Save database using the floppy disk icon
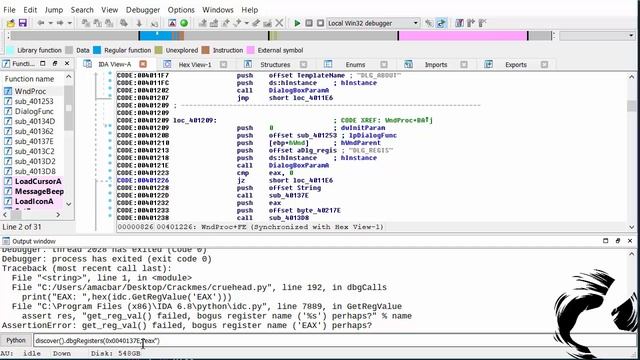 (x=22, y=23)
